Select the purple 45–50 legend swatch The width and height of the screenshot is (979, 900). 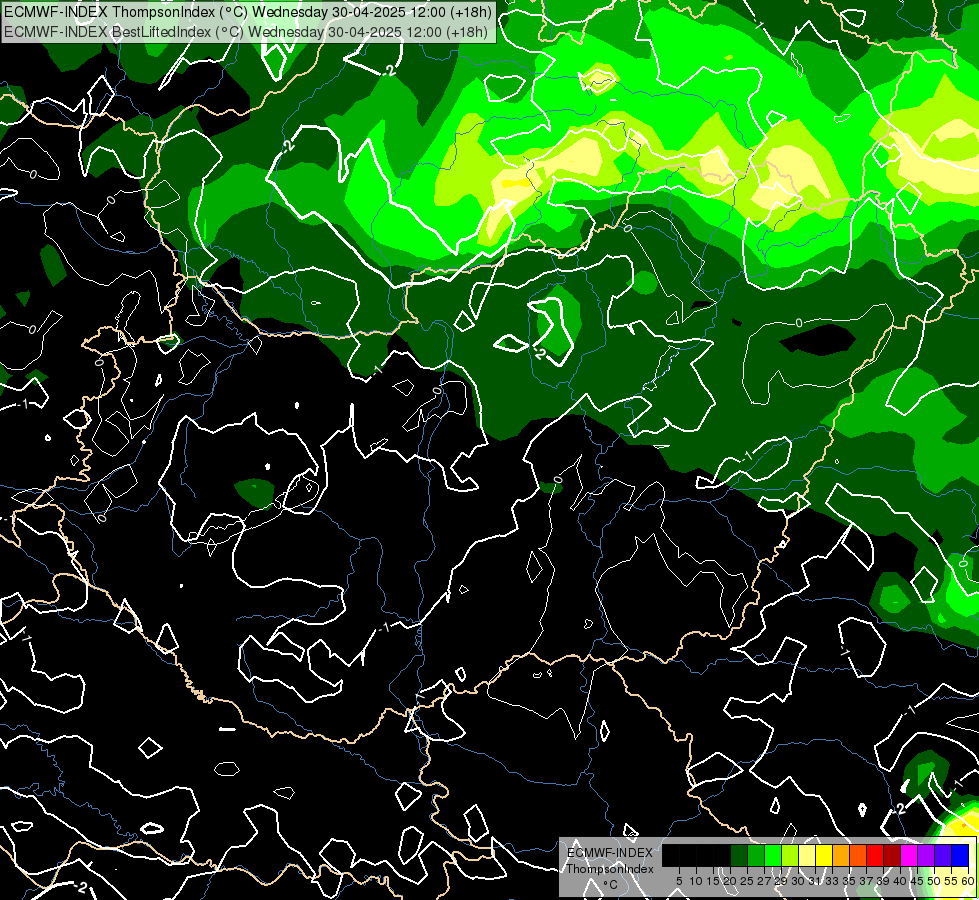point(926,855)
